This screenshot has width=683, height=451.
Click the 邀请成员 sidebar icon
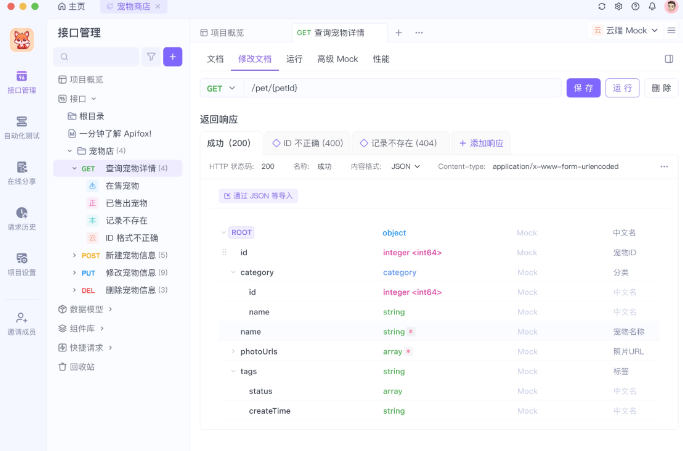pos(22,322)
